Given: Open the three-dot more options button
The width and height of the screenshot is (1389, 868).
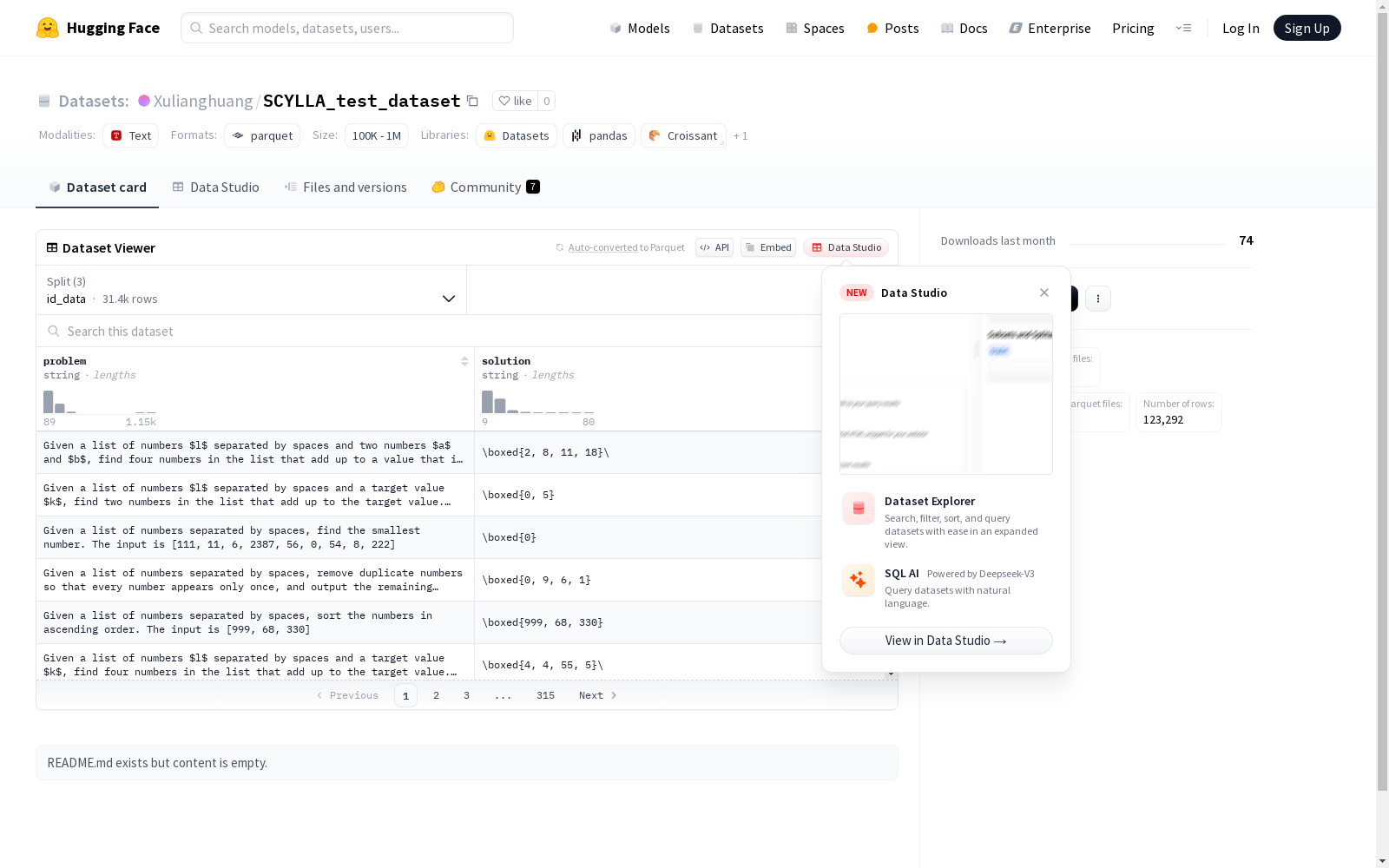Looking at the screenshot, I should pos(1098,299).
